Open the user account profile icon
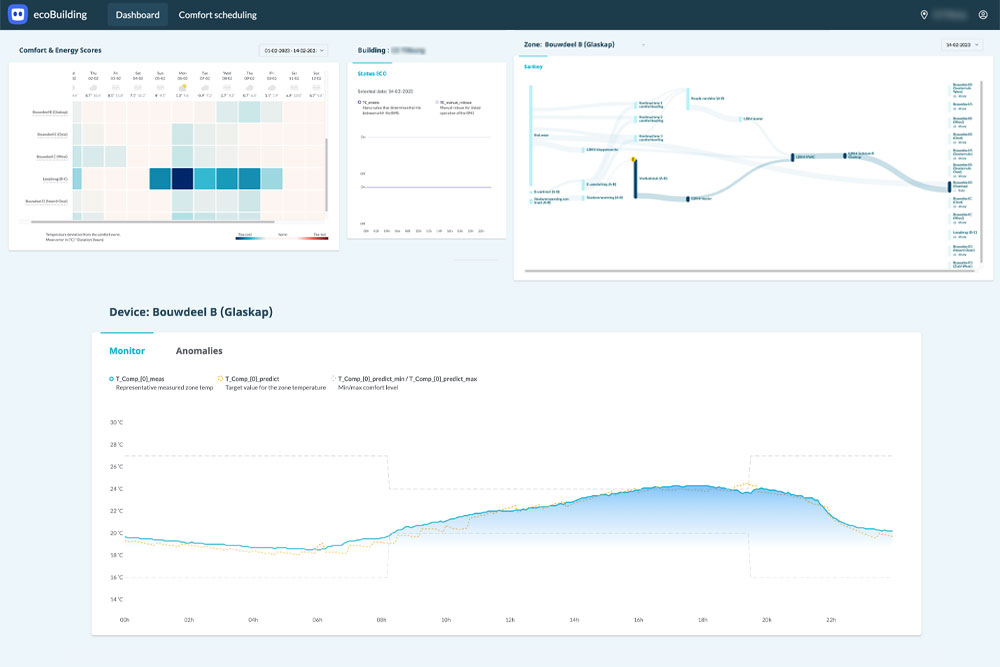This screenshot has height=667, width=1000. tap(983, 15)
